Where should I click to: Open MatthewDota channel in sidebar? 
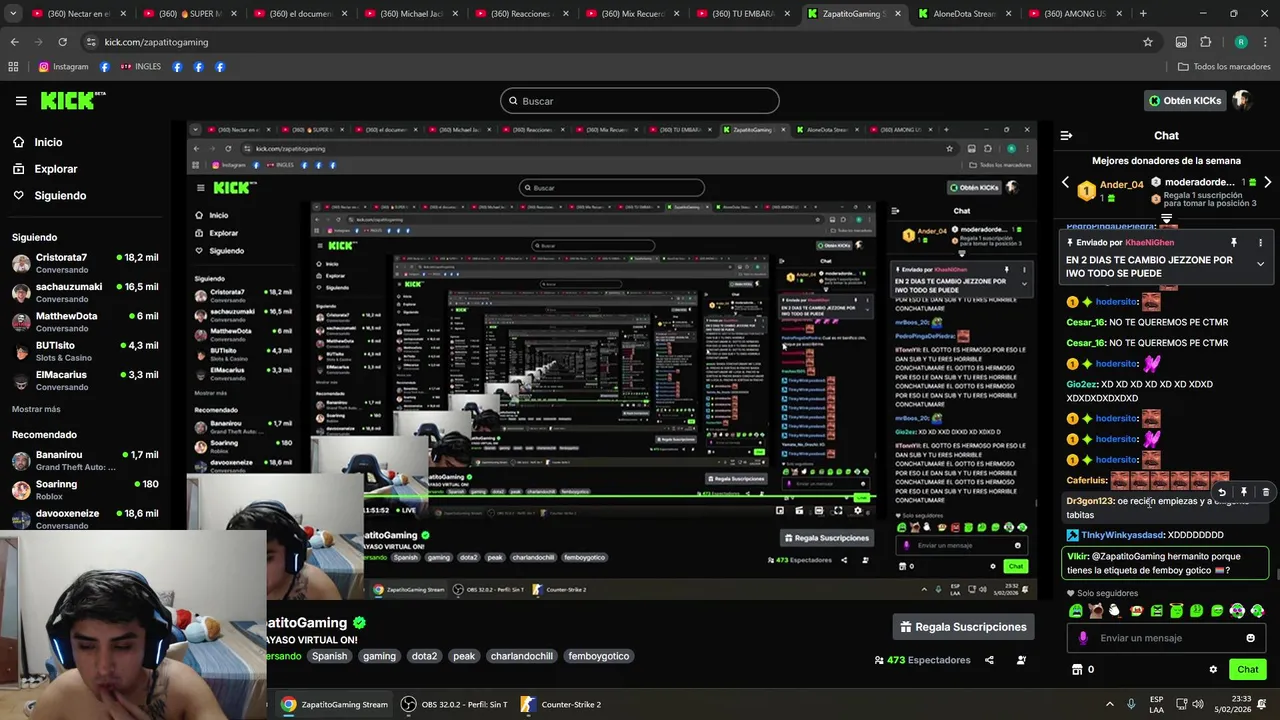click(x=85, y=322)
